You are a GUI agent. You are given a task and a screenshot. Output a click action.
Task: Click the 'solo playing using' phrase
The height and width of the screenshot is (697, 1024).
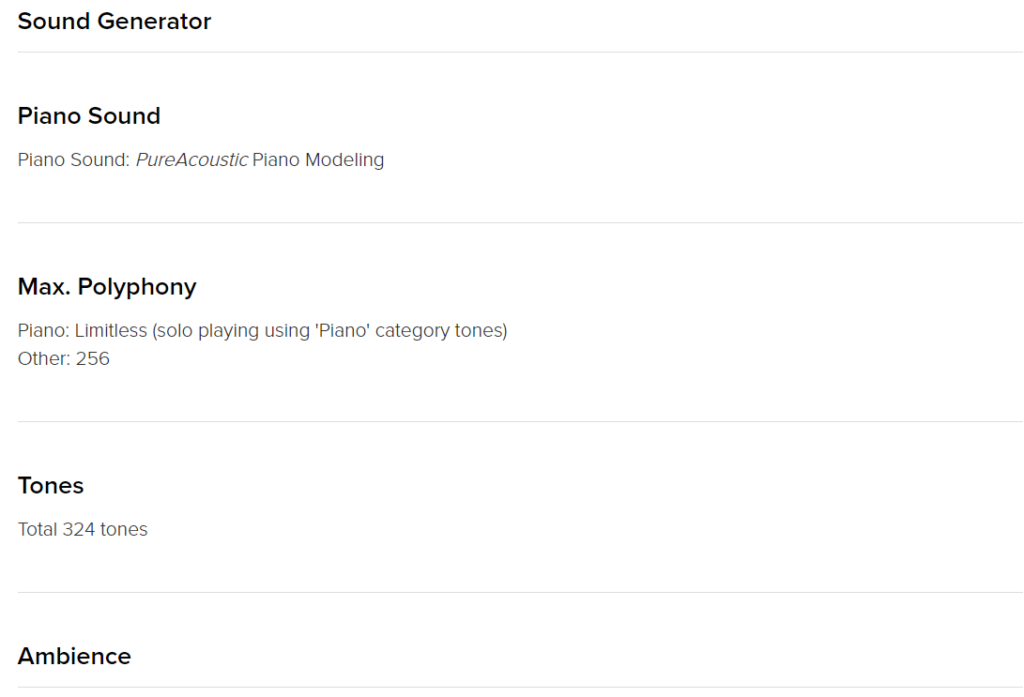click(231, 331)
